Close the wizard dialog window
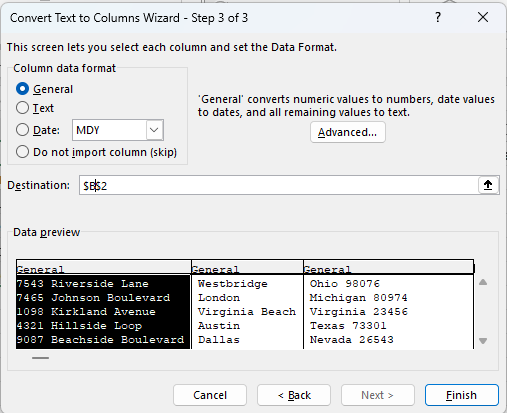Viewport: 507px width, 413px height. pyautogui.click(x=483, y=17)
